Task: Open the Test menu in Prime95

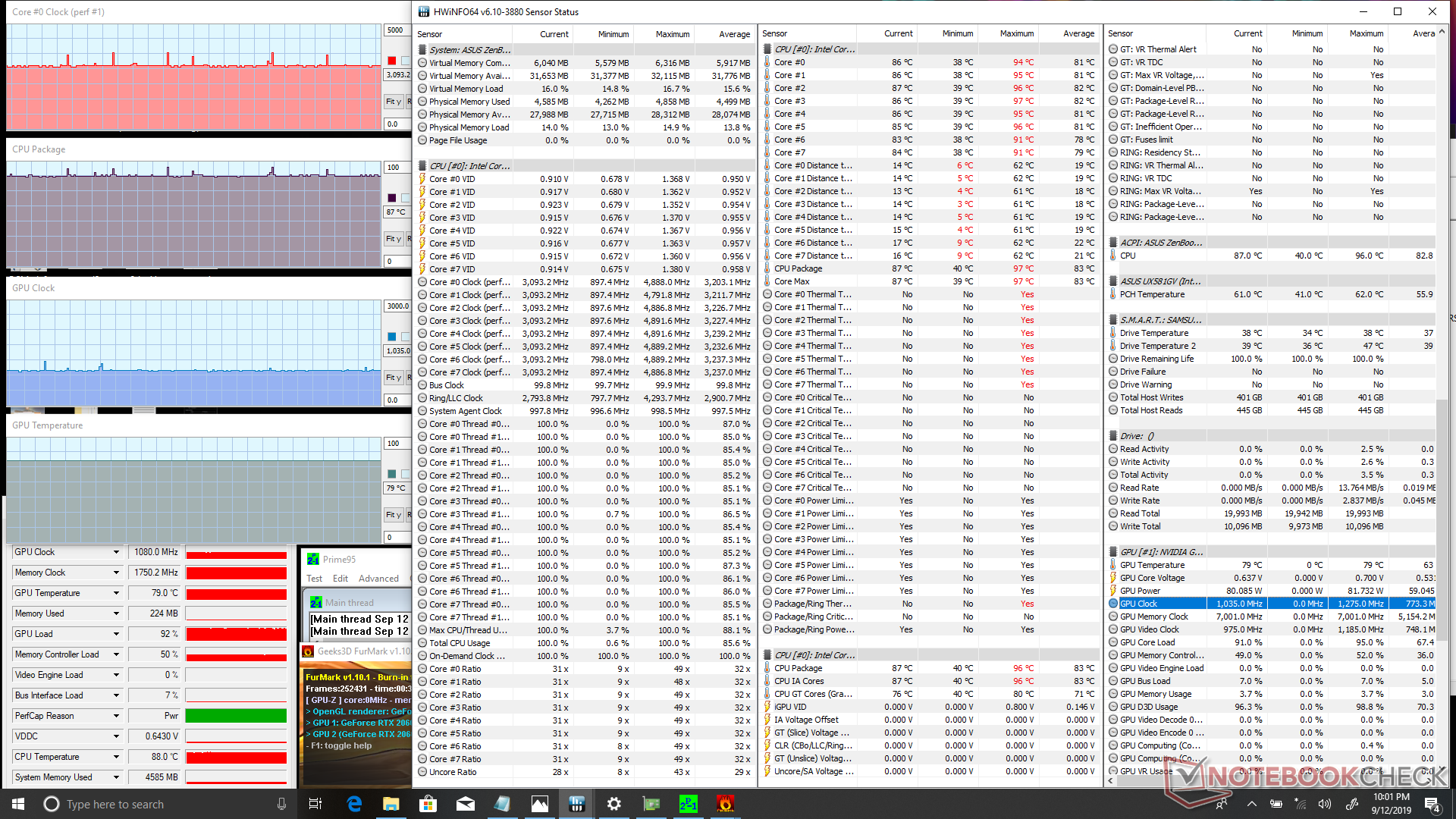Action: point(314,579)
